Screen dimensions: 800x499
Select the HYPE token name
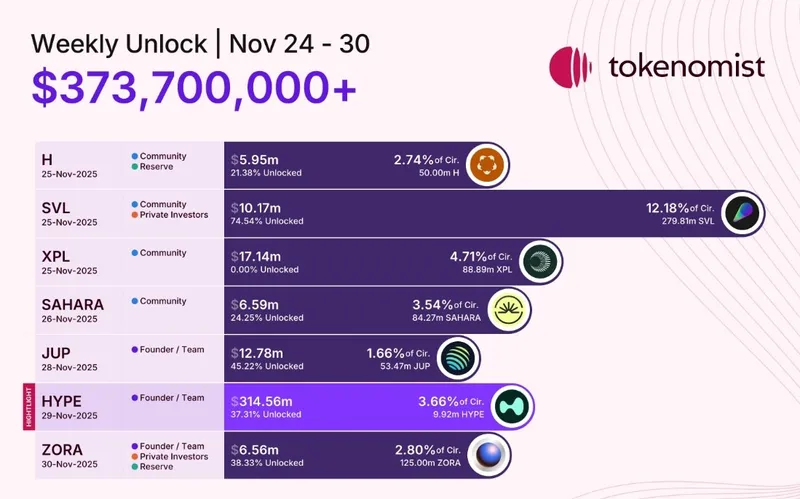coord(62,401)
